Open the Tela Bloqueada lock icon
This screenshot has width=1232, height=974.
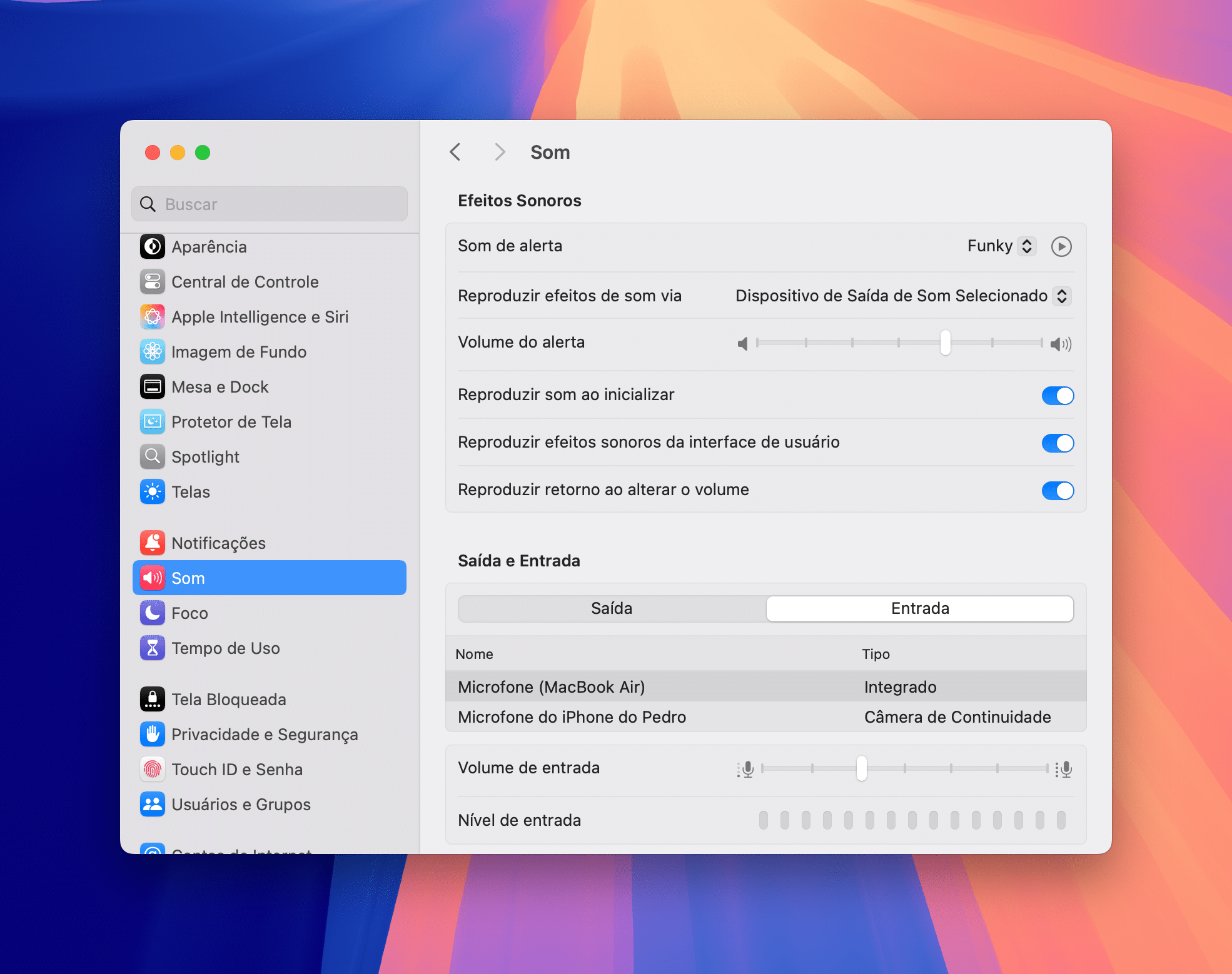[x=153, y=700]
